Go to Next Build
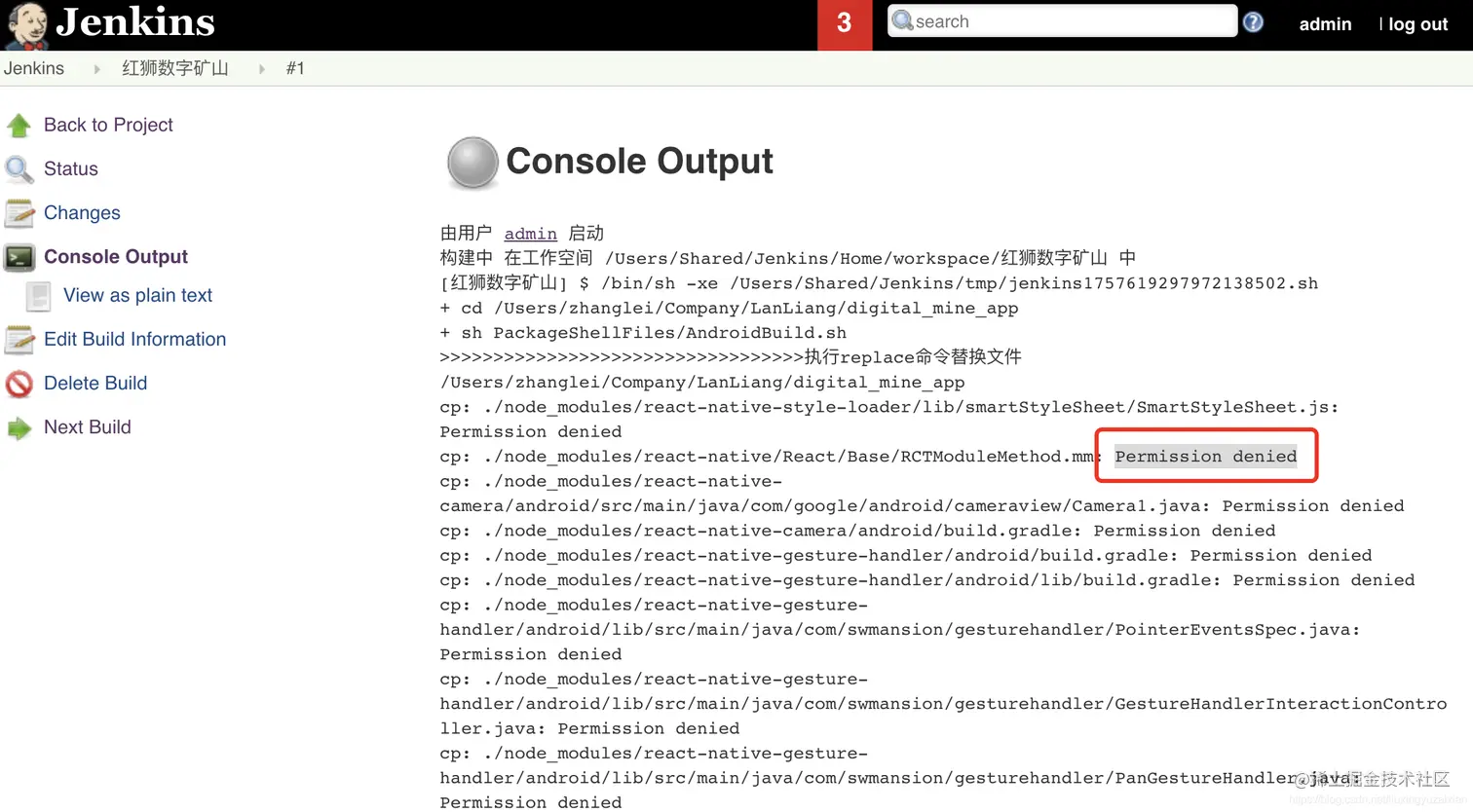 click(87, 426)
